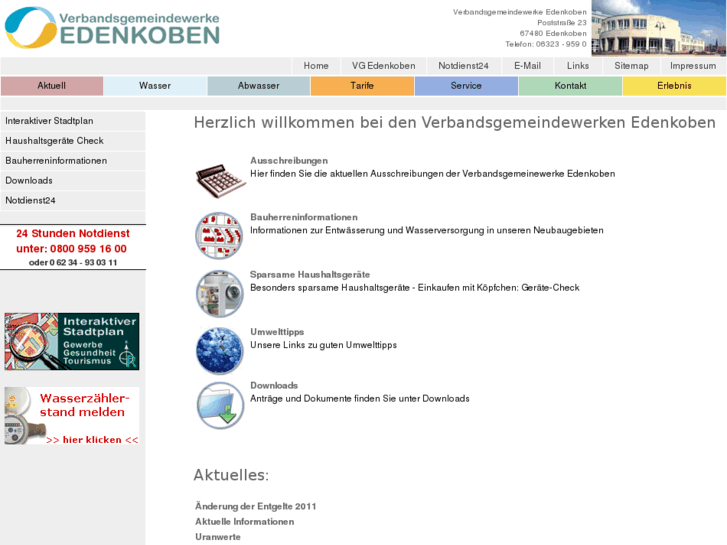This screenshot has width=727, height=545.
Task: Follow the Bauherreninformationen heading in main content
Action: pos(304,217)
